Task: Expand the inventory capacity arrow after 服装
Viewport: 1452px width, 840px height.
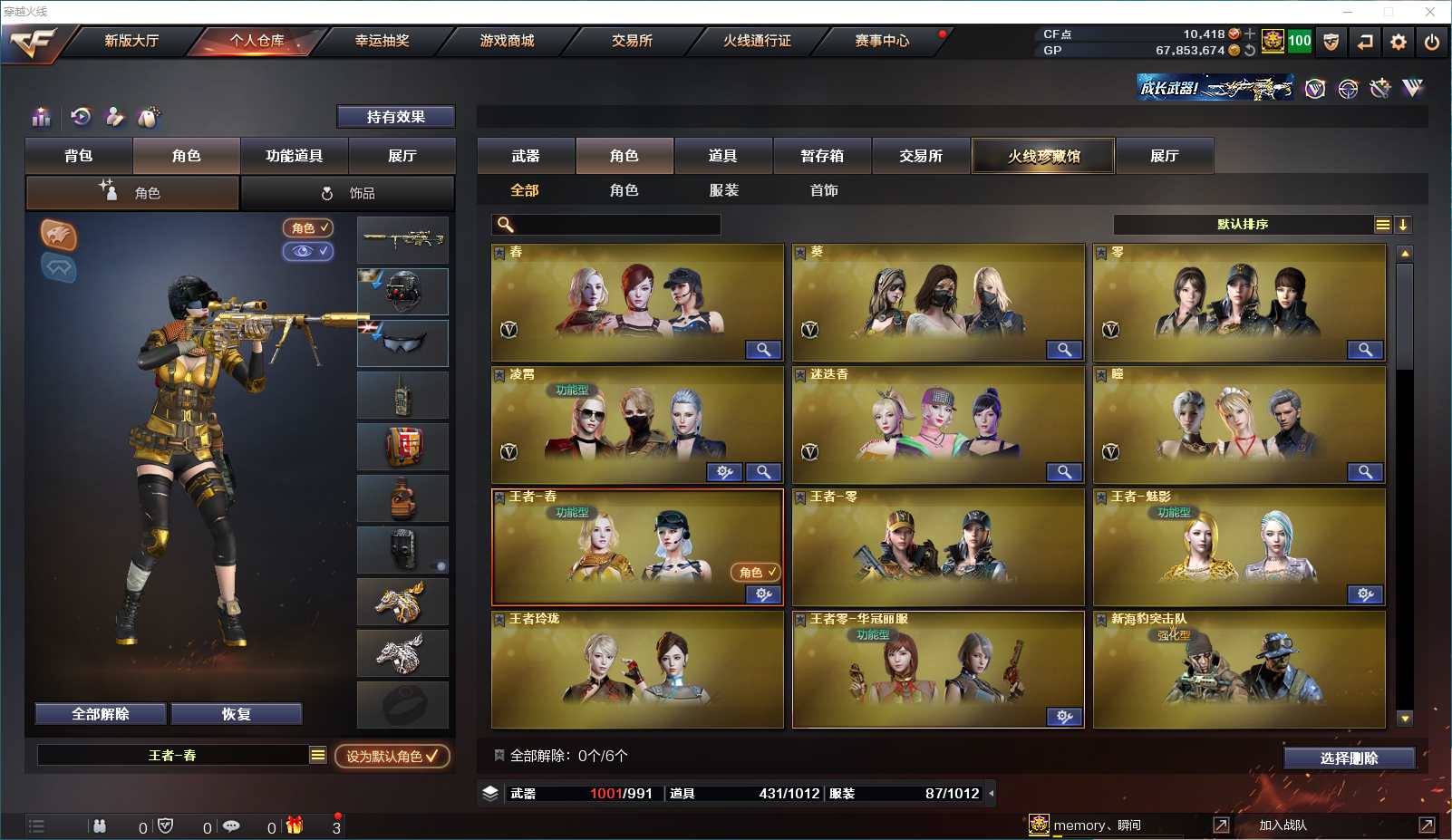Action: pyautogui.click(x=992, y=793)
